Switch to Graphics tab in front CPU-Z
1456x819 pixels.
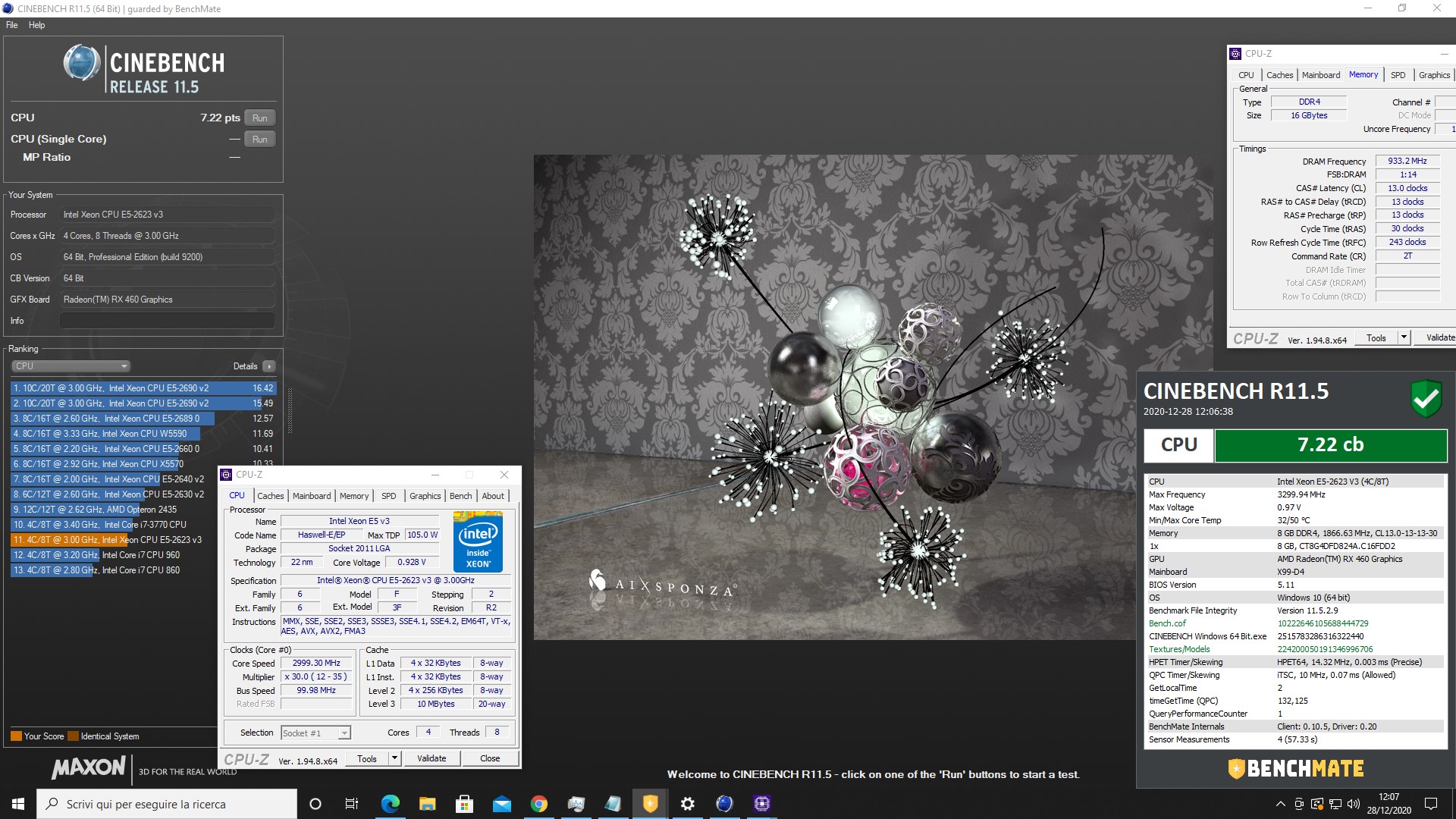pyautogui.click(x=425, y=496)
